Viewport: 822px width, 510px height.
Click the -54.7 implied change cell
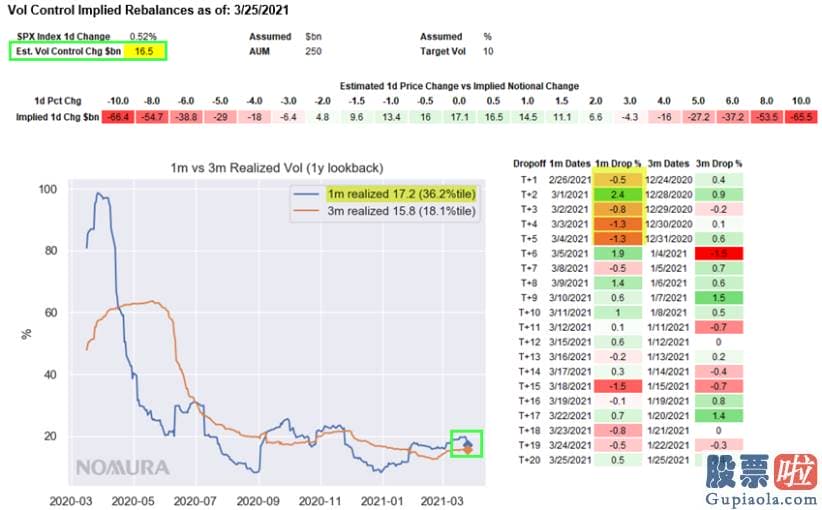(152, 117)
